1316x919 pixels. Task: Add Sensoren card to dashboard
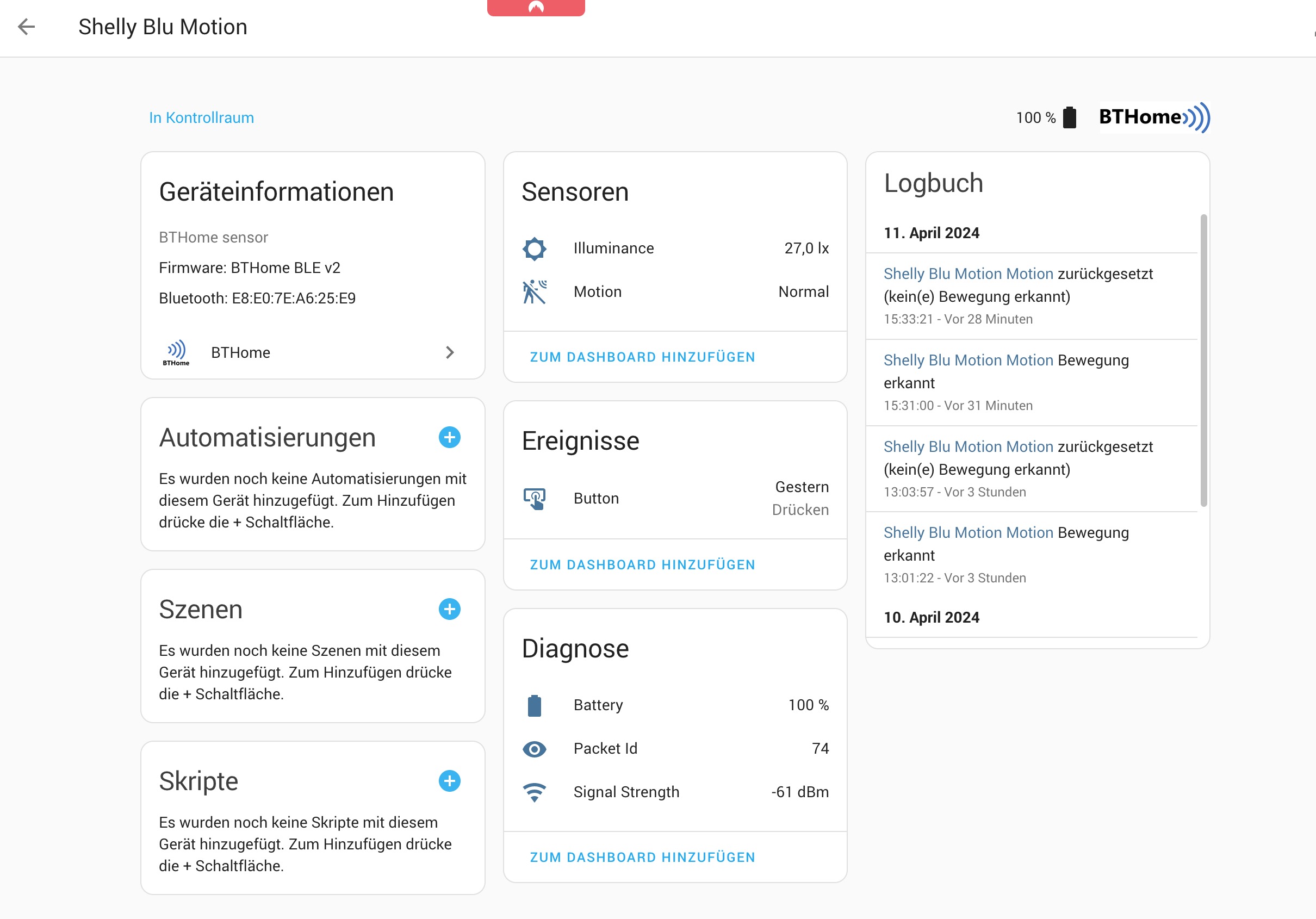(642, 357)
